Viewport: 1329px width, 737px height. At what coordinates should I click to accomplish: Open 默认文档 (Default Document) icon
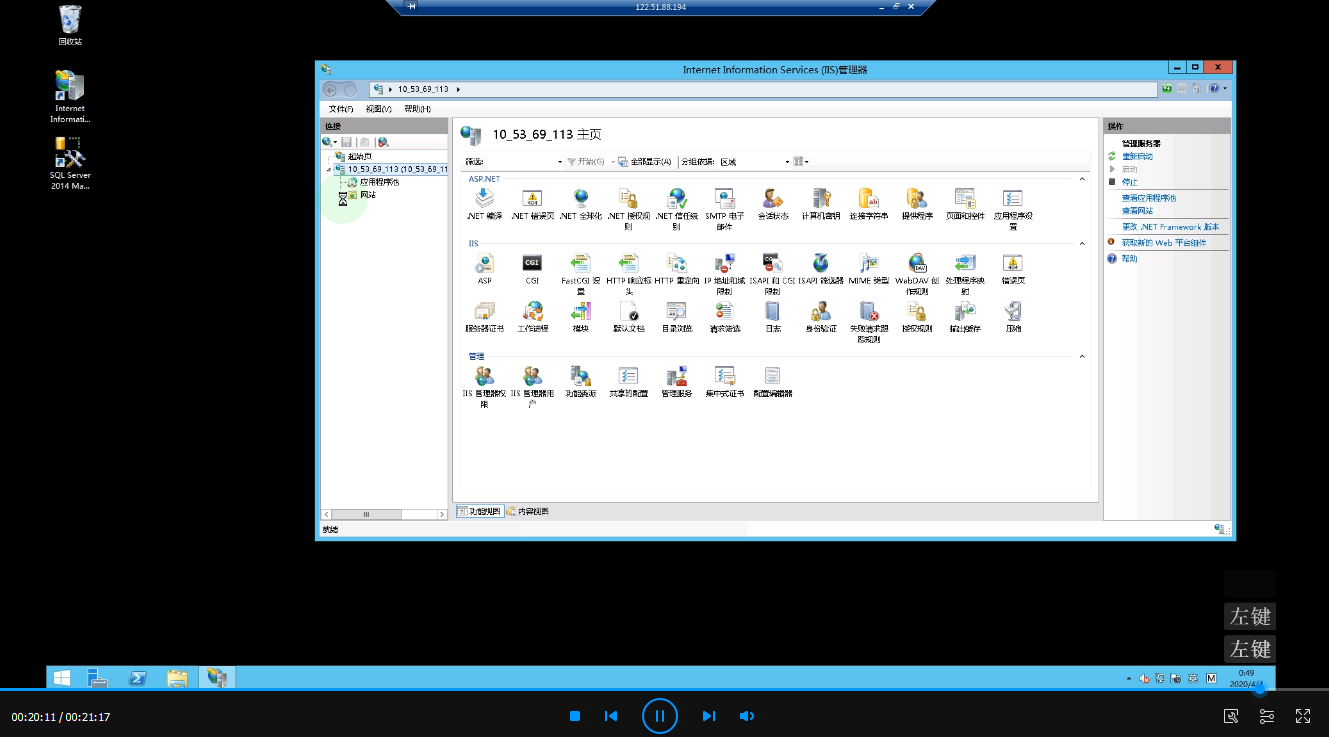(628, 312)
